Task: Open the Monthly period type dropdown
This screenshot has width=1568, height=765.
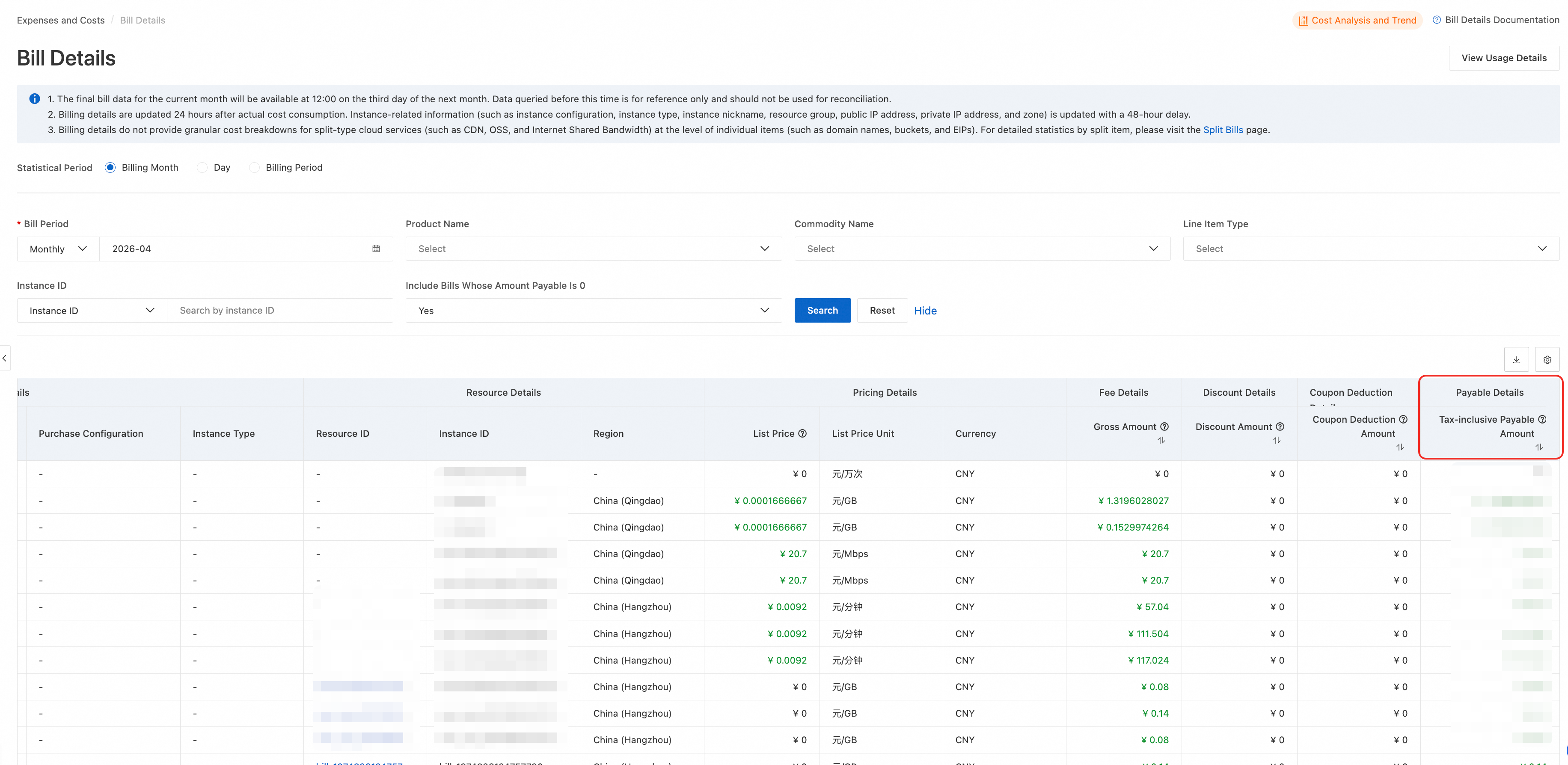Action: point(59,249)
